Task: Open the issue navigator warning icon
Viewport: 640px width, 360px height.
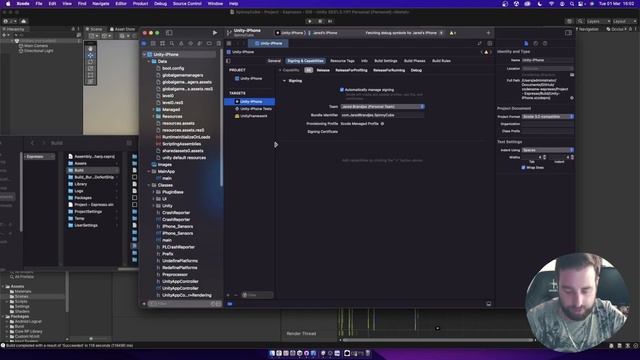Action: click(181, 43)
